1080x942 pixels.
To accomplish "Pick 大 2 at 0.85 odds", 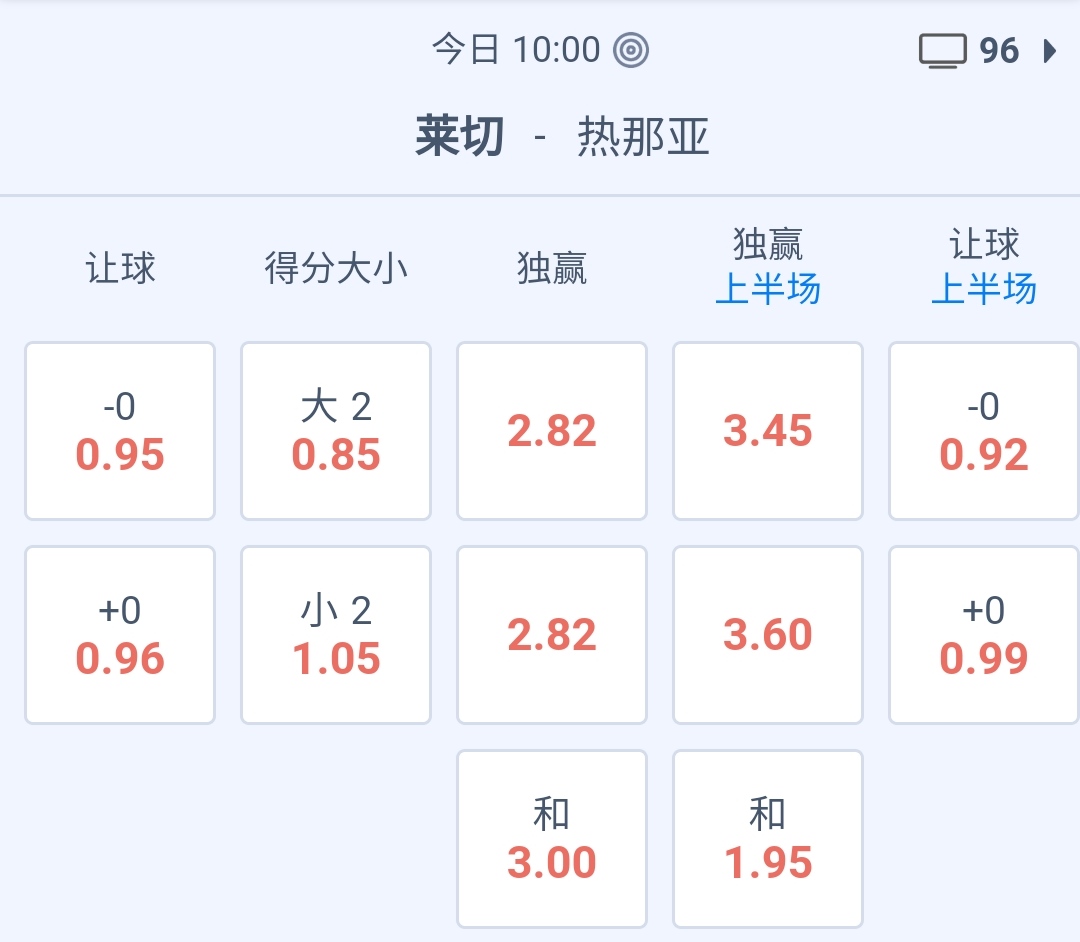I will point(336,431).
